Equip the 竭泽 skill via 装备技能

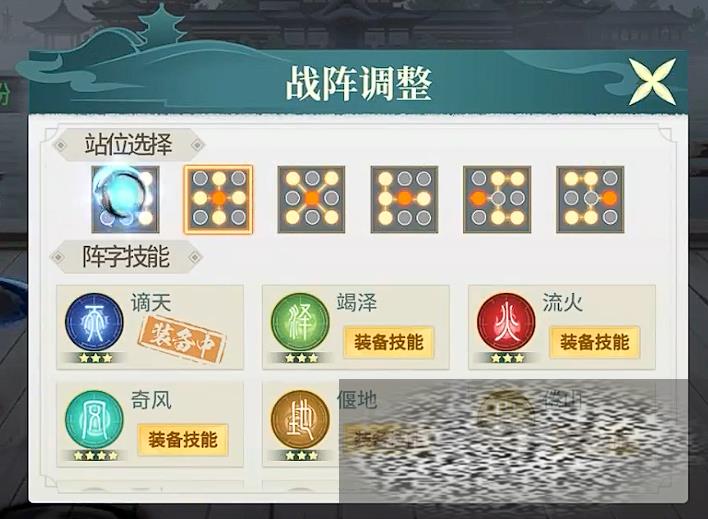389,342
